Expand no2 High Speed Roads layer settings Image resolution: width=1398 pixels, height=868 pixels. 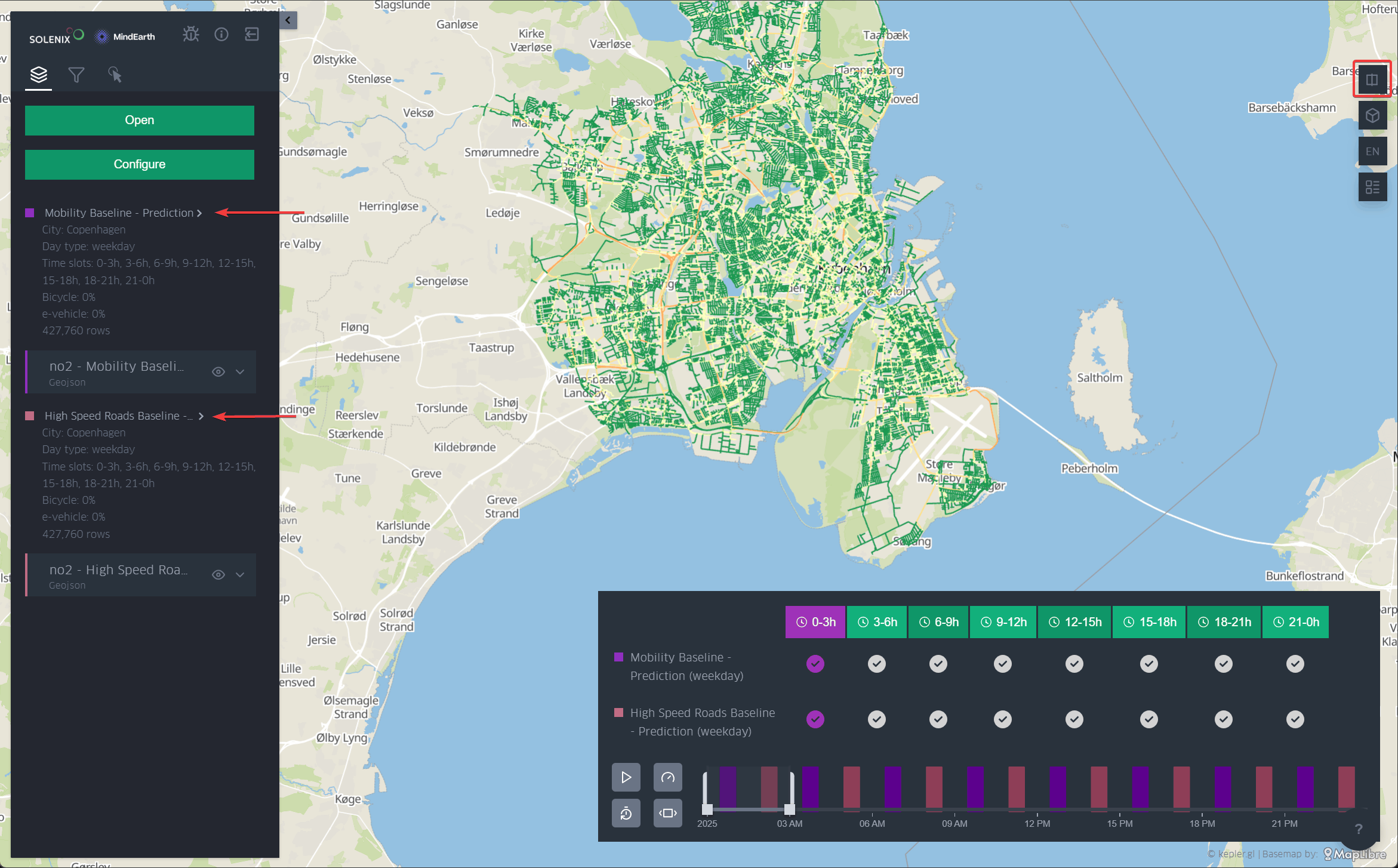pyautogui.click(x=240, y=575)
